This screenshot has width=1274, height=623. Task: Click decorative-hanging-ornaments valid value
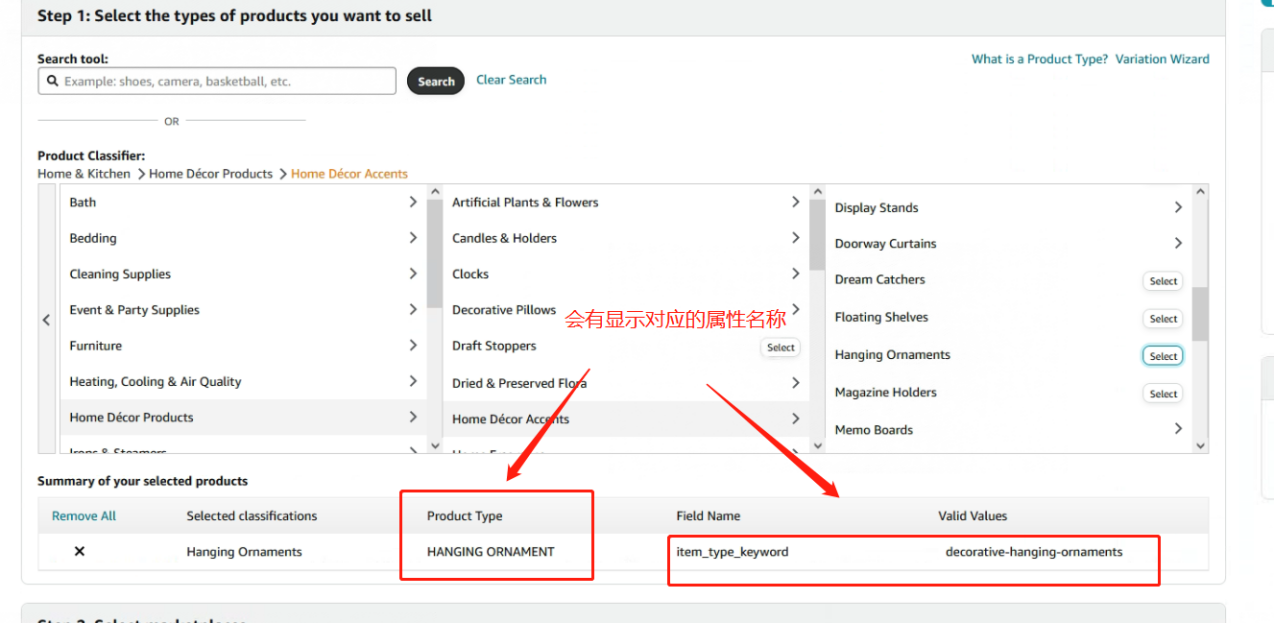[1034, 551]
